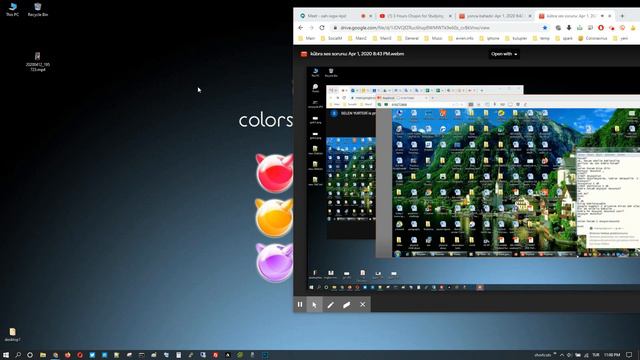Open Twitter app from taskbar

[92, 355]
